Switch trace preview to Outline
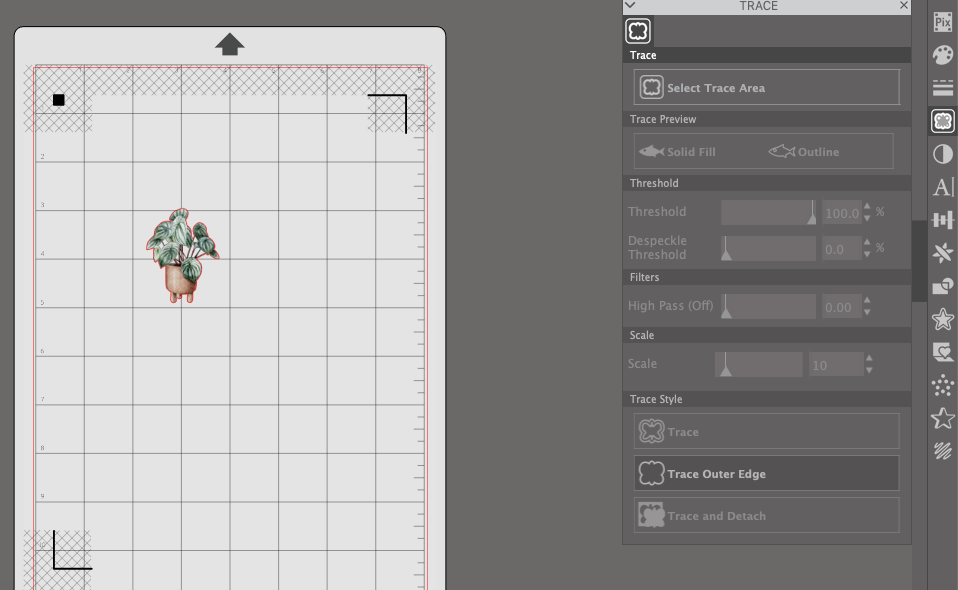Viewport: 958px width, 590px height. point(803,151)
